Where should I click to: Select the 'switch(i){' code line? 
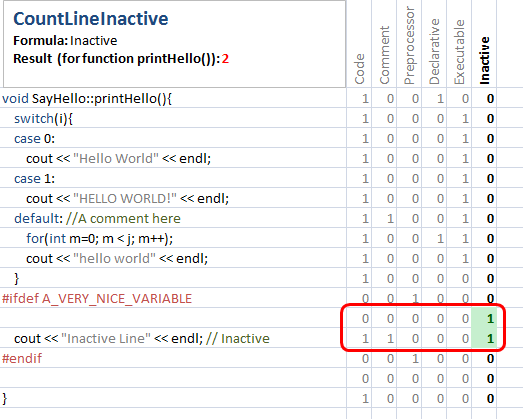[43, 119]
